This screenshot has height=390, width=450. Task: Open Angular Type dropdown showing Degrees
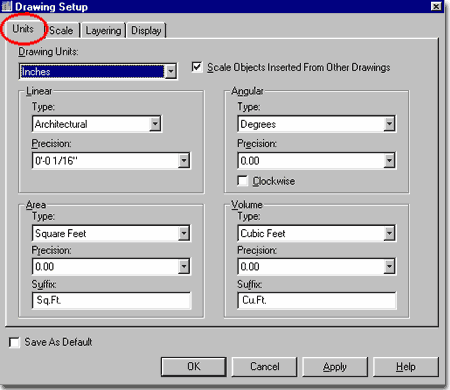coord(317,124)
